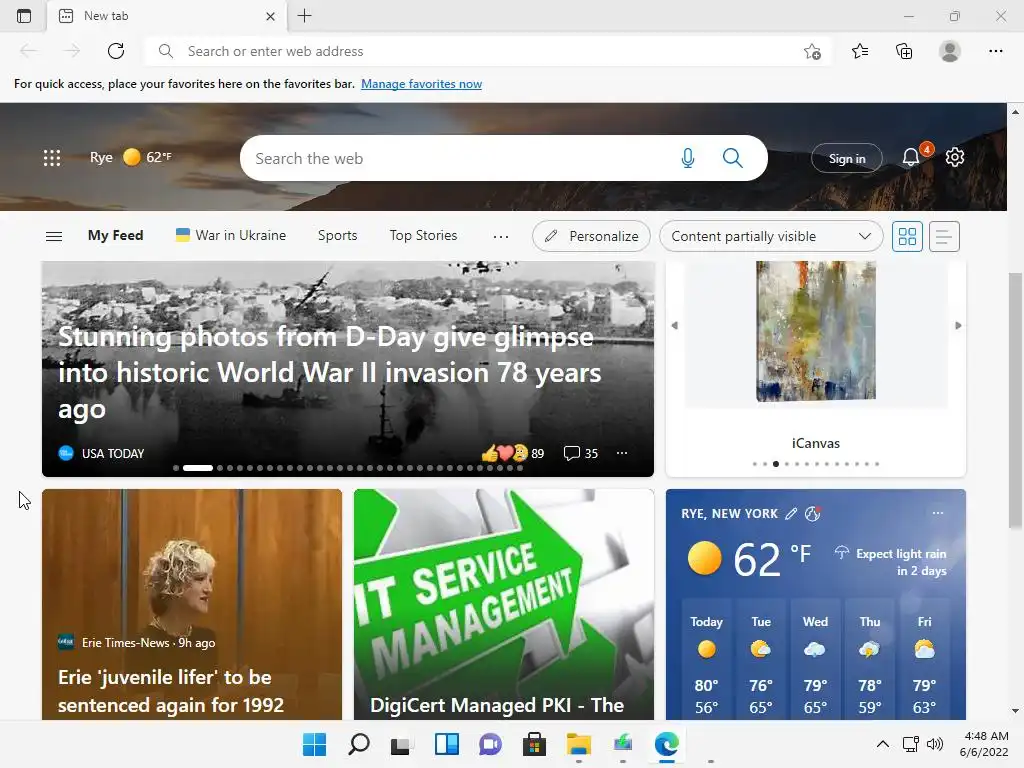Open the taskbar clock and date
The height and width of the screenshot is (768, 1024).
coord(984,744)
